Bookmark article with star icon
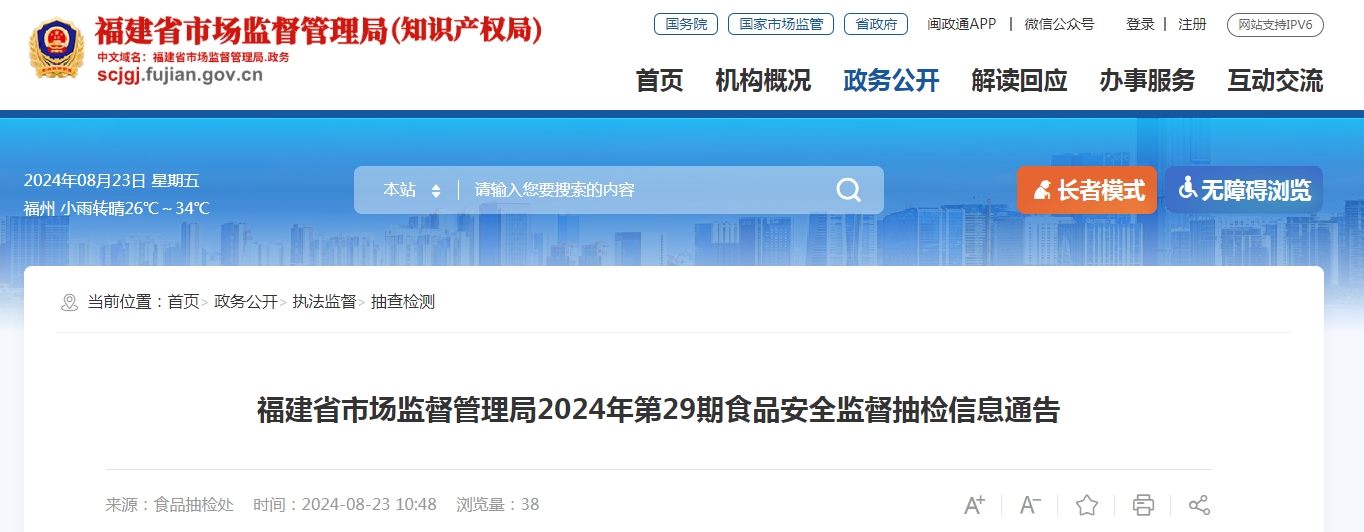This screenshot has width=1364, height=532. tap(1087, 505)
